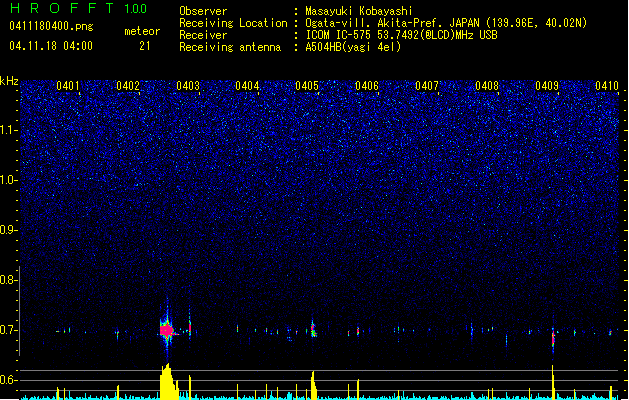
Task: Click the large magenta meteor echo near 0403
Action: pyautogui.click(x=166, y=331)
